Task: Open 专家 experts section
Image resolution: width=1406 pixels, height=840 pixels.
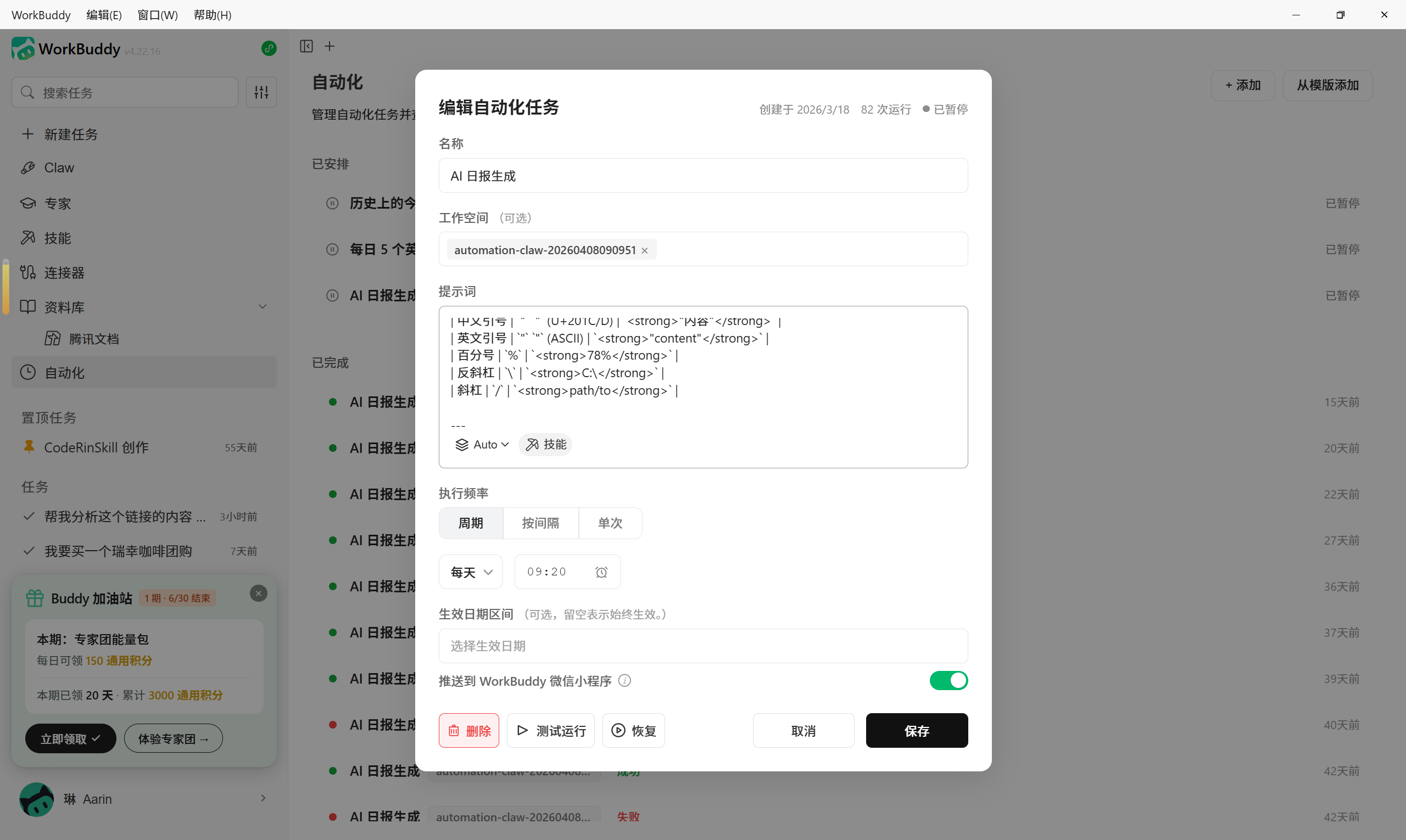Action: click(x=144, y=203)
